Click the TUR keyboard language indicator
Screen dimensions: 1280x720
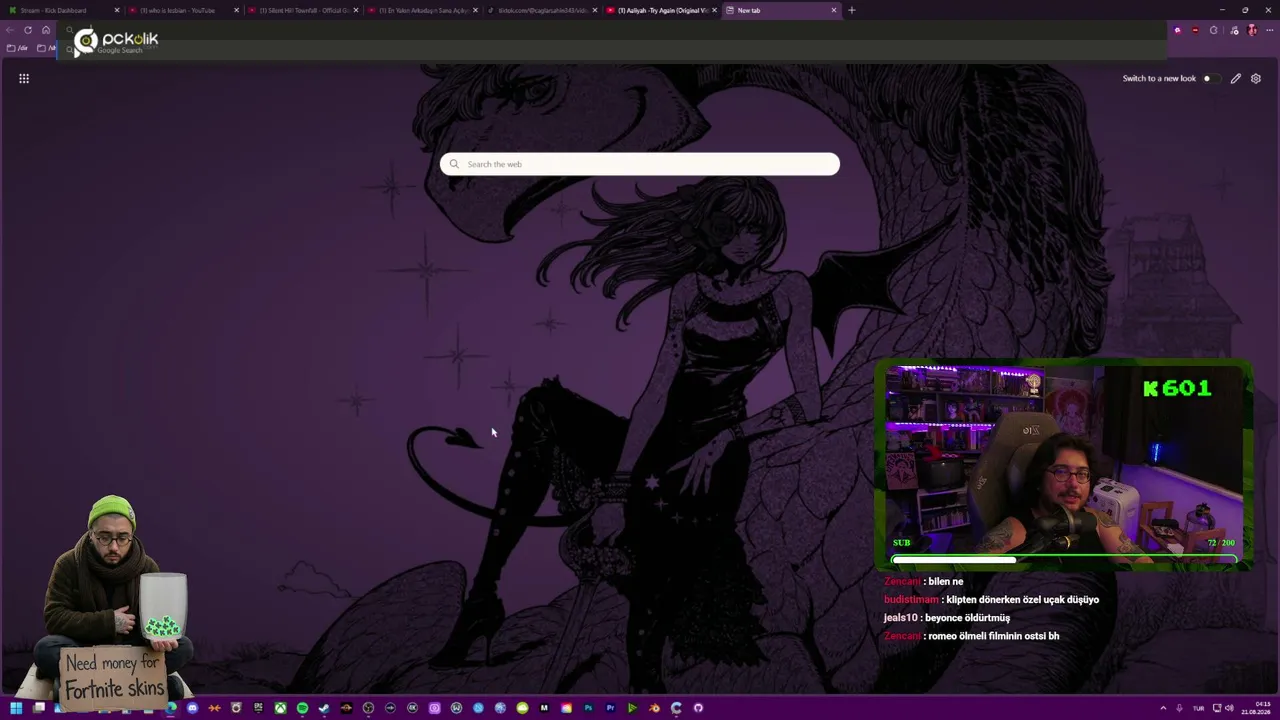click(1198, 708)
